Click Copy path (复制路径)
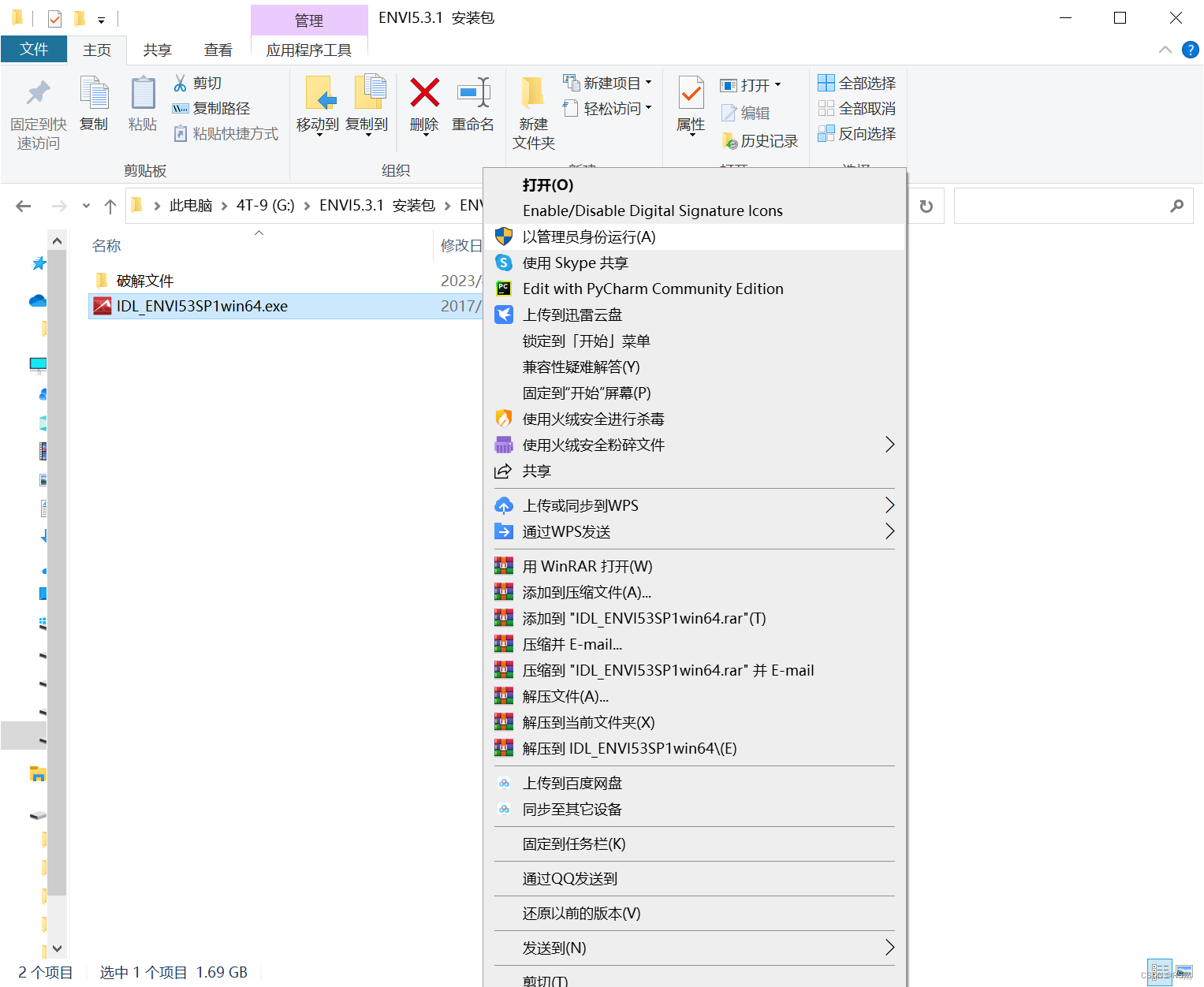 click(x=211, y=108)
